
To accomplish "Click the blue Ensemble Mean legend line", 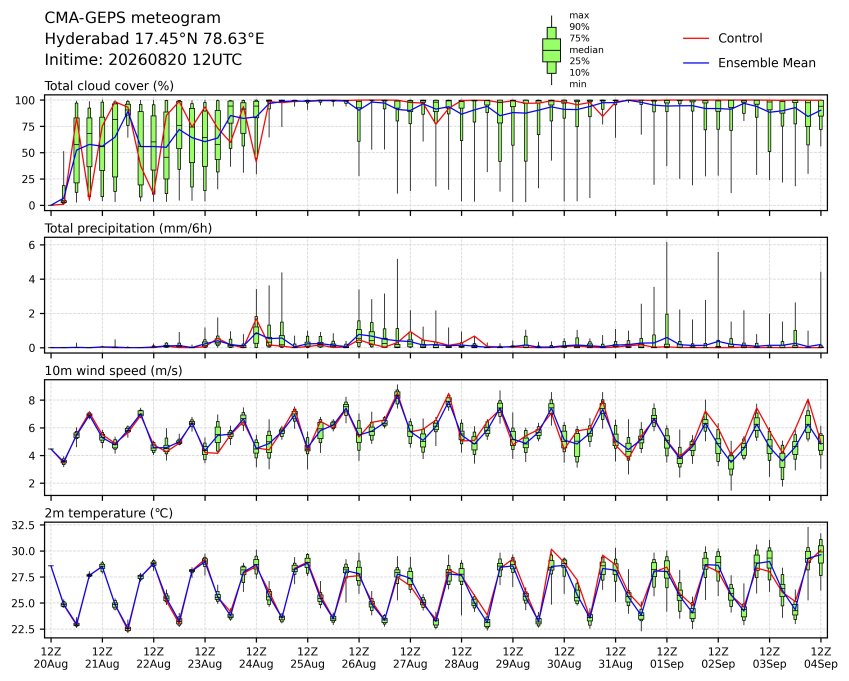I will 696,63.
